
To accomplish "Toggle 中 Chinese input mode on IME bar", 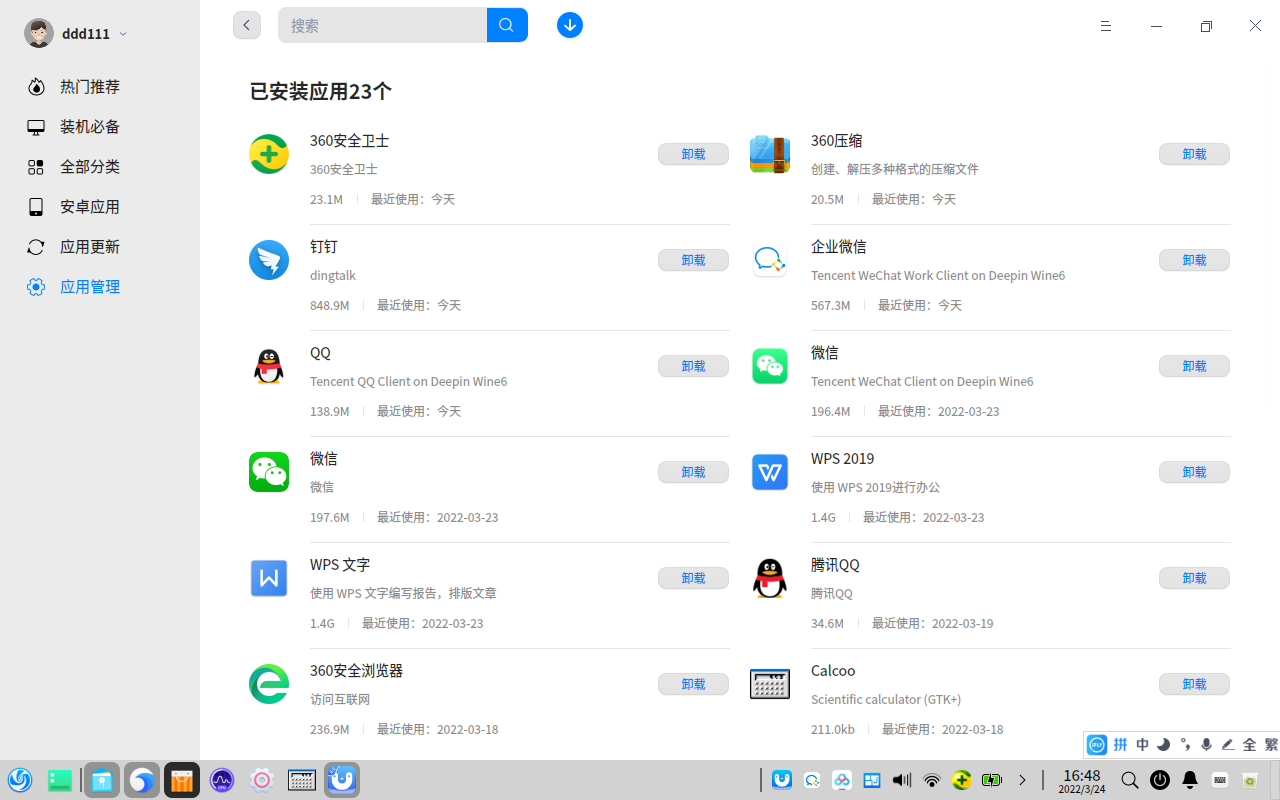I will coord(1143,745).
